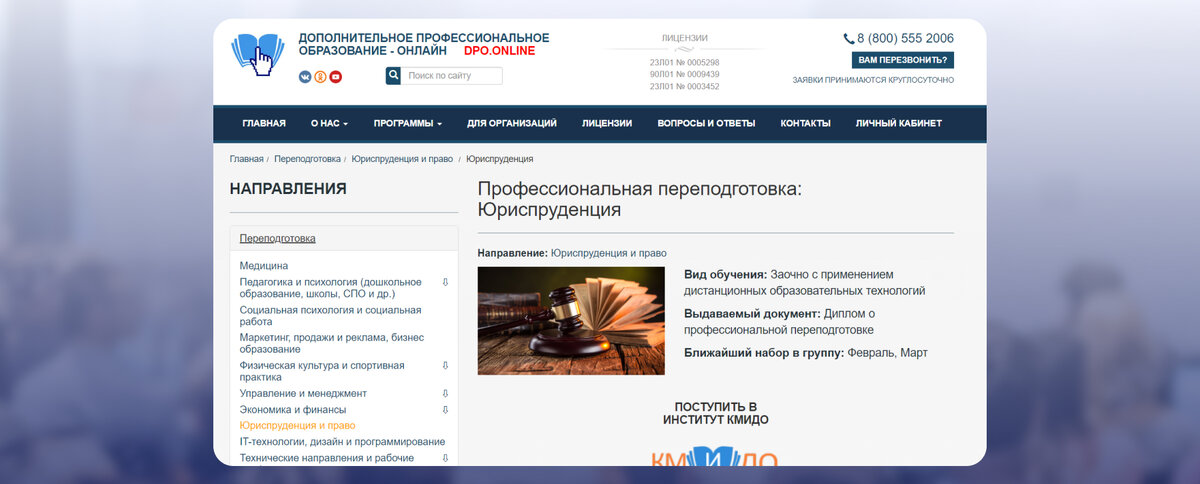Click 'Профессиональная переподготовка: Юриспруденция' page title
Image resolution: width=1200 pixels, height=484 pixels.
point(640,199)
